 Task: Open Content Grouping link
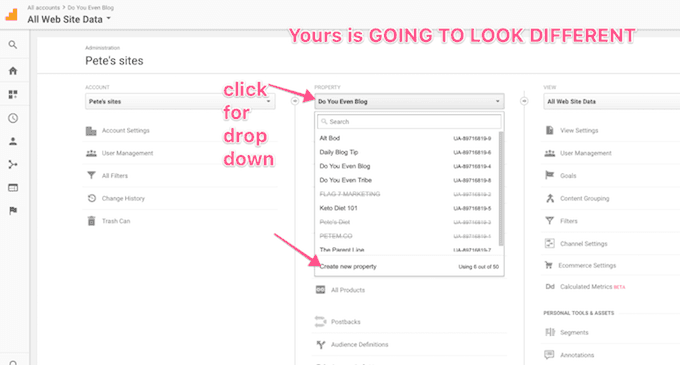585,198
